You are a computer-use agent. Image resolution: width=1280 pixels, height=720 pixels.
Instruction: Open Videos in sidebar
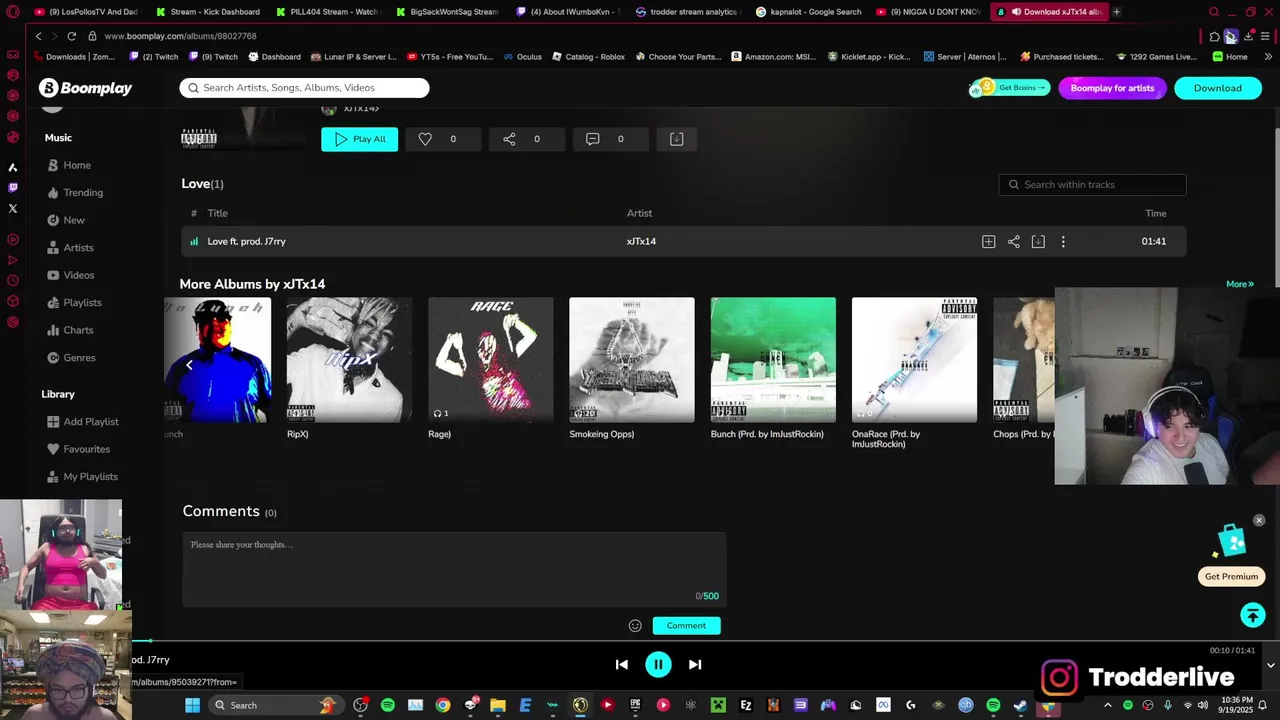[x=70, y=275]
